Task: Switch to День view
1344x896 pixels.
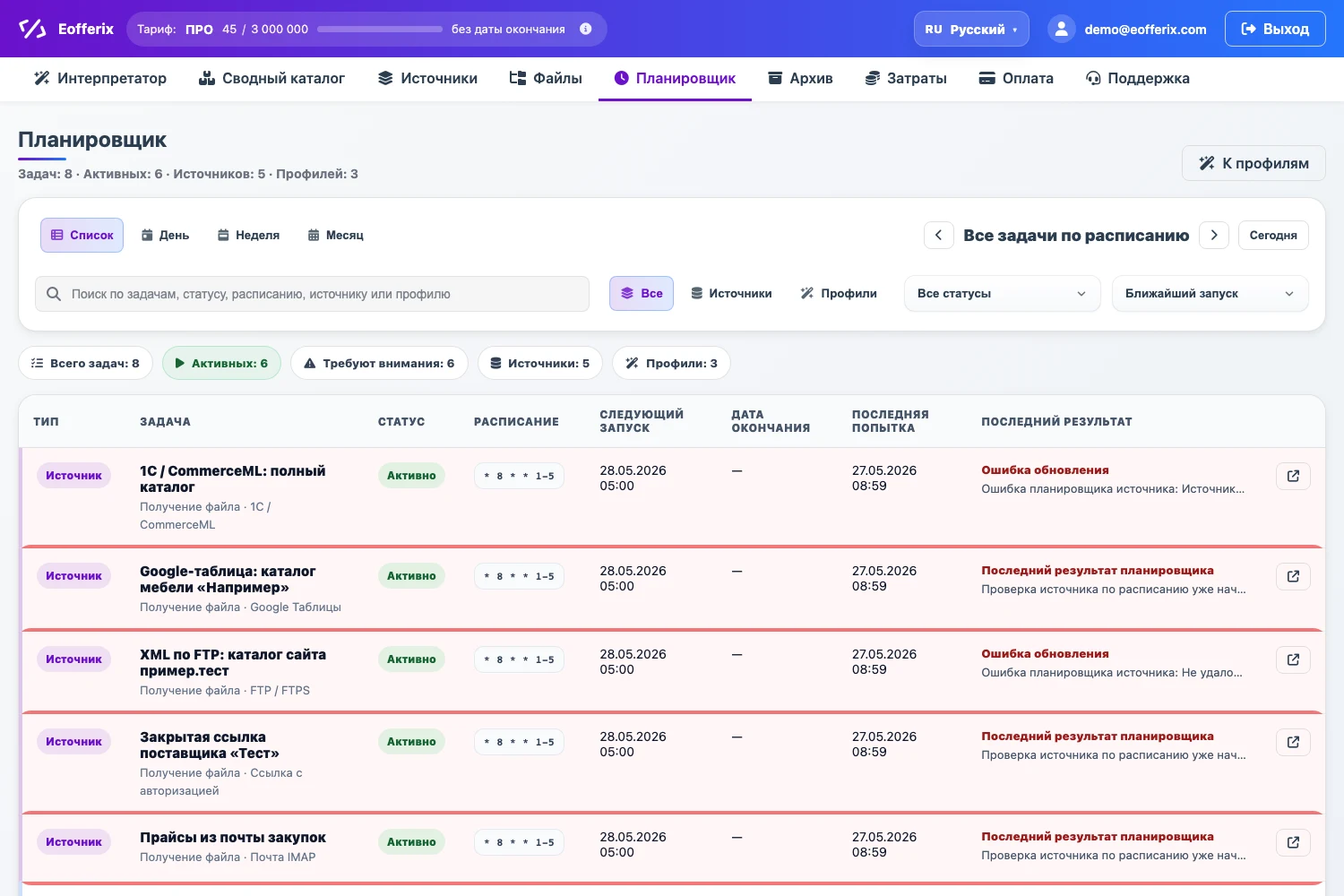Action: point(165,236)
